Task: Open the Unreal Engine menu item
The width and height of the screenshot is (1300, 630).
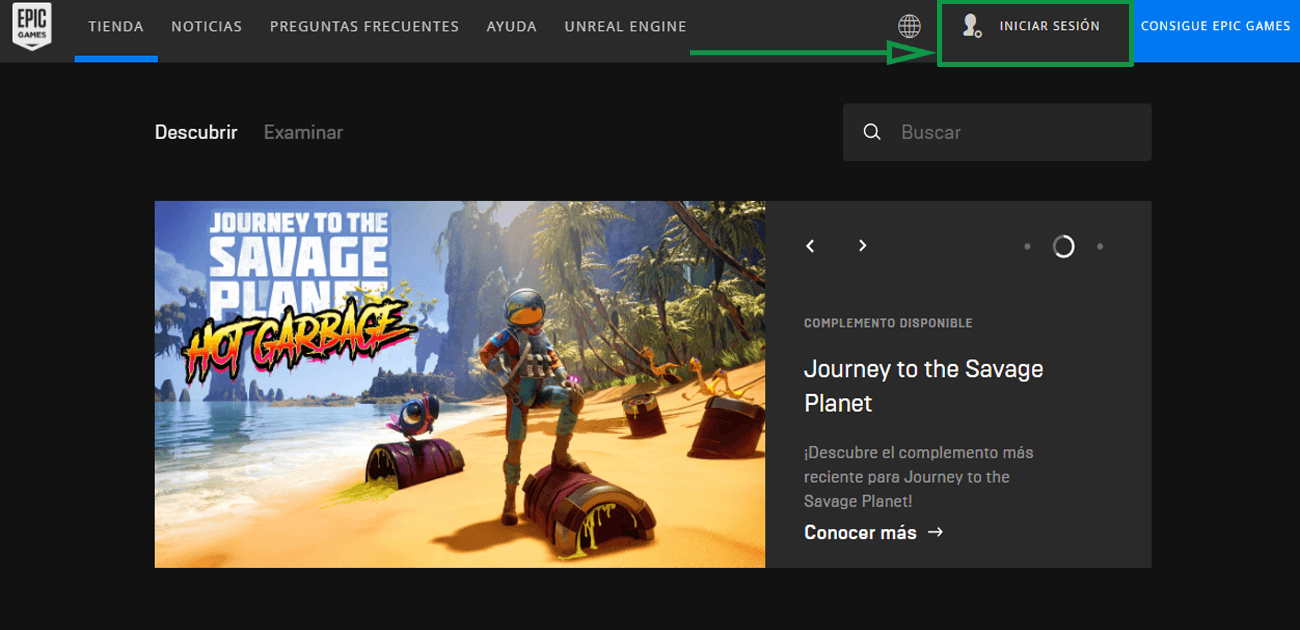Action: point(625,27)
